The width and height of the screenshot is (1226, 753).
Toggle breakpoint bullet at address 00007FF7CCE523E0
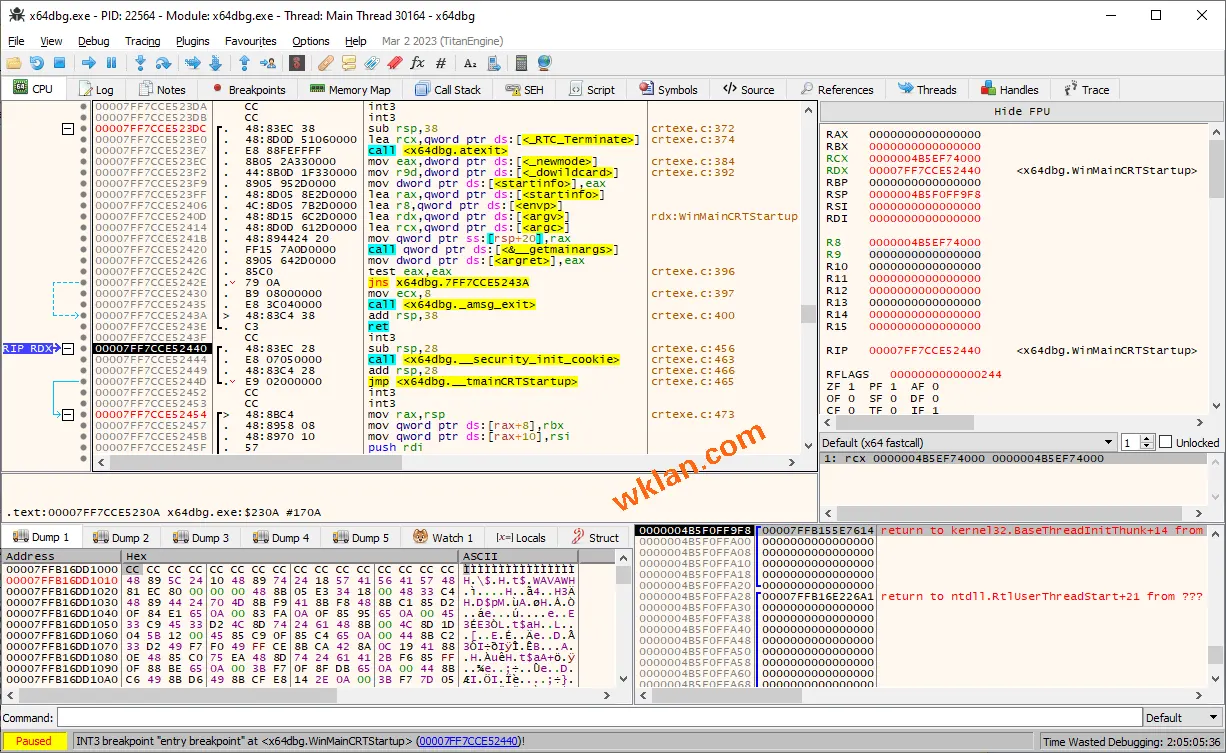pyautogui.click(x=83, y=140)
